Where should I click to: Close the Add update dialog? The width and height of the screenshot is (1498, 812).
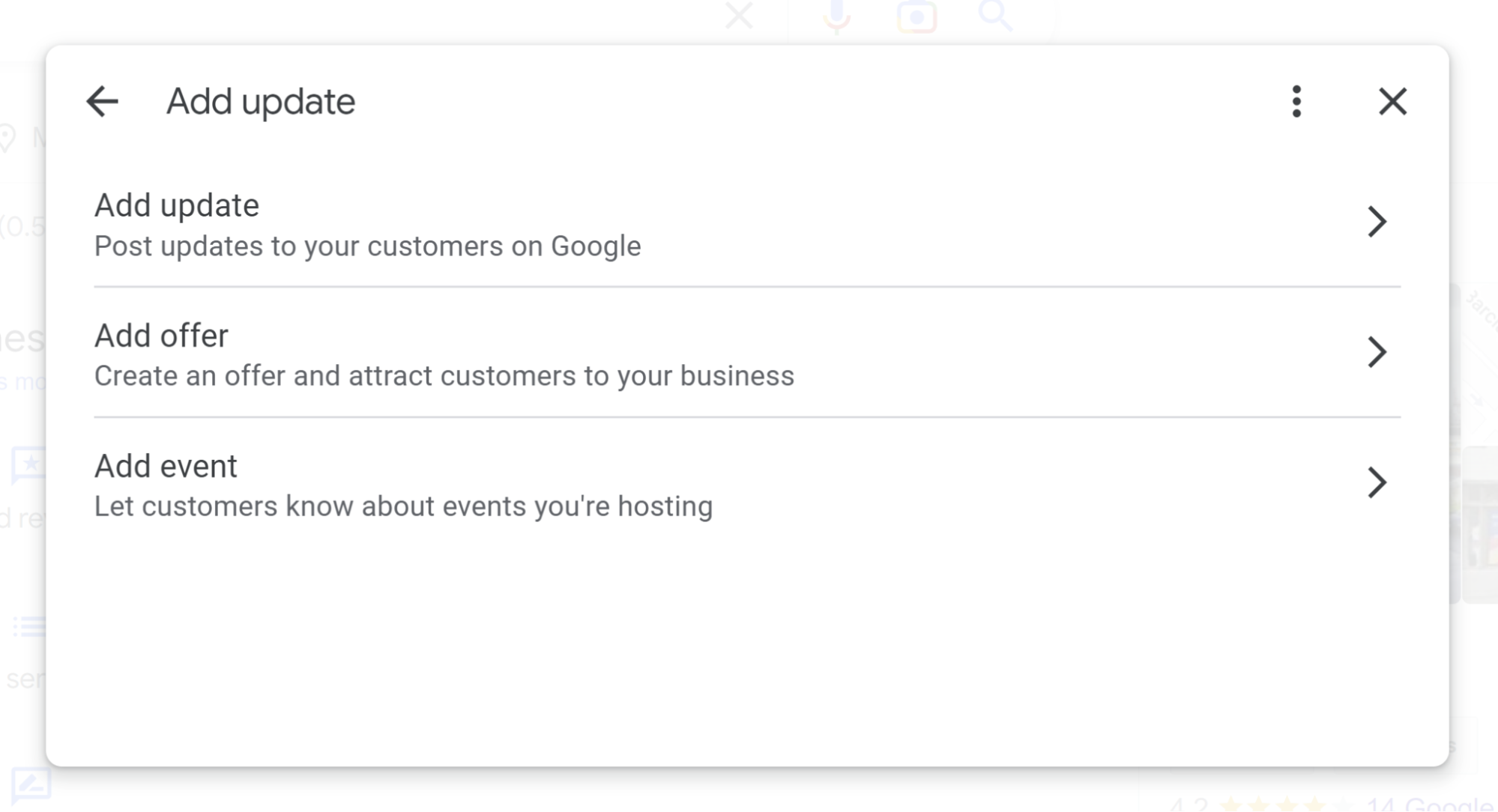pos(1392,101)
